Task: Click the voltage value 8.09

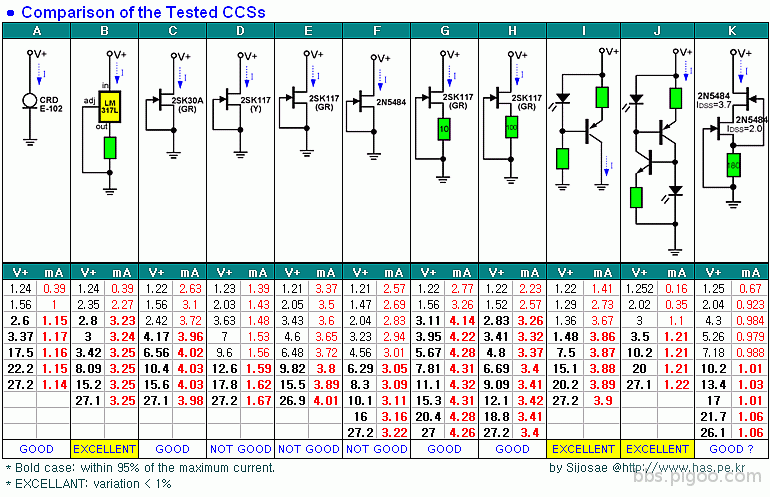Action: pyautogui.click(x=88, y=369)
